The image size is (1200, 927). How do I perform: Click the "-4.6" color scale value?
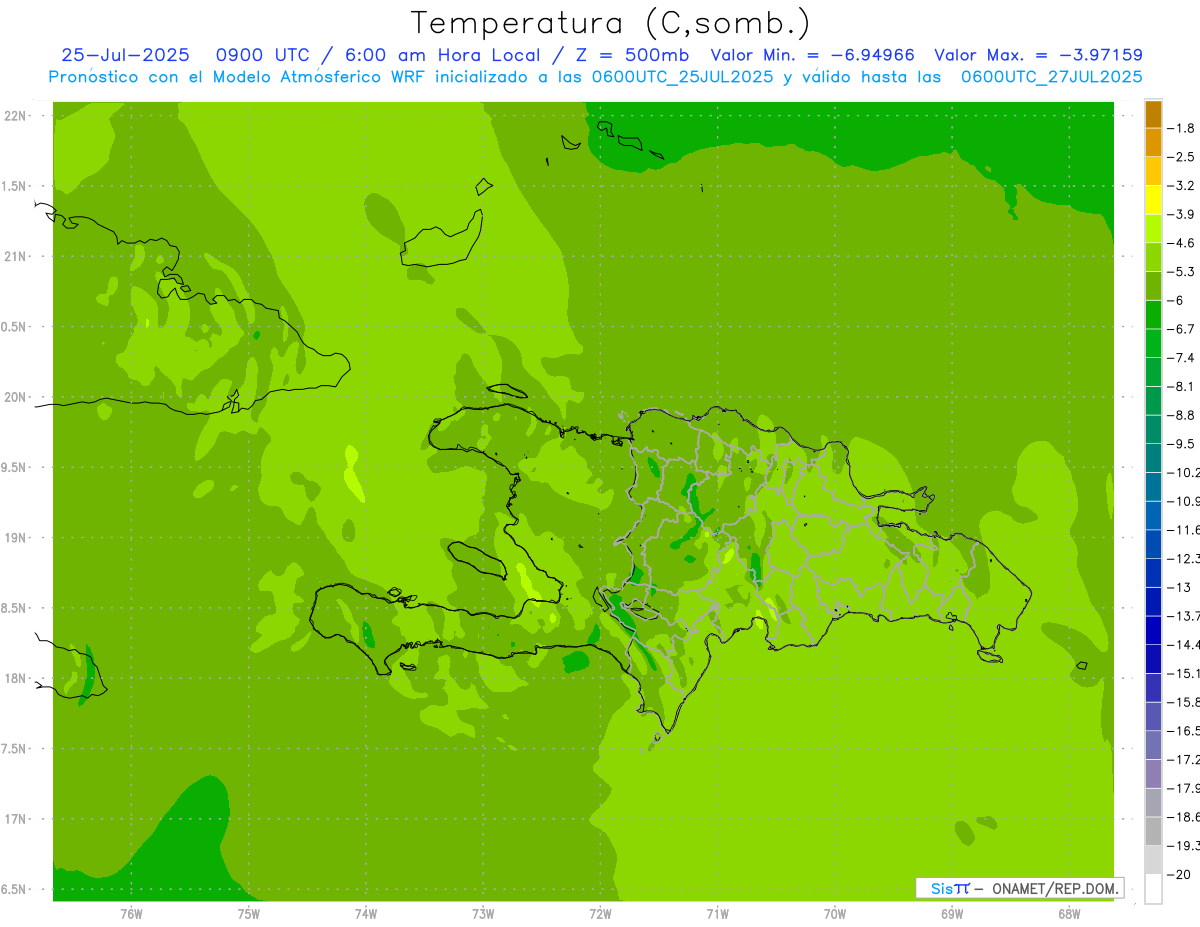tap(1183, 243)
